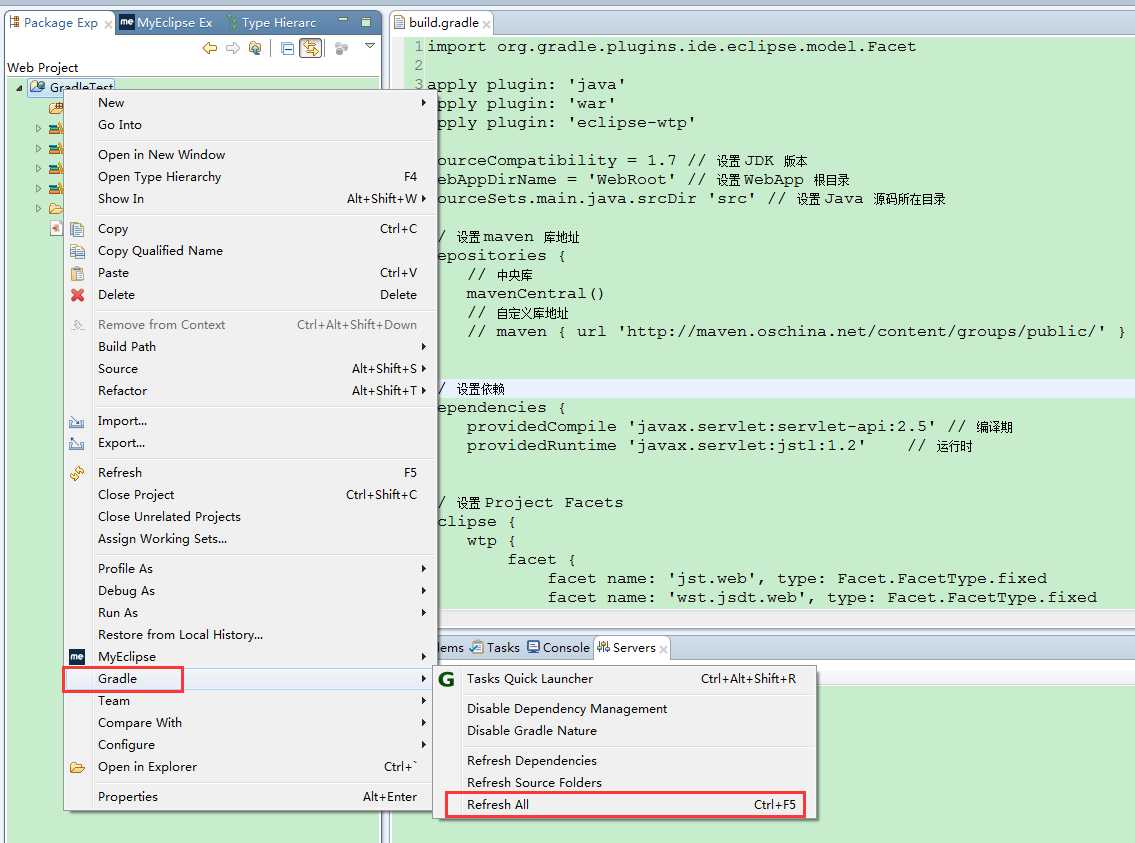Open the Package Explorer view menu triangle
The width and height of the screenshot is (1135, 843).
(370, 46)
